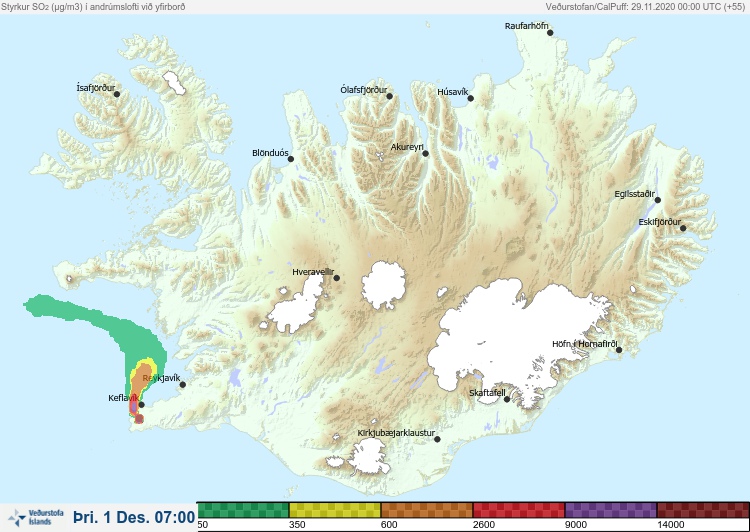Select the red 2600 legend swatch
Viewport: 750px width, 532px height.
[x=518, y=510]
